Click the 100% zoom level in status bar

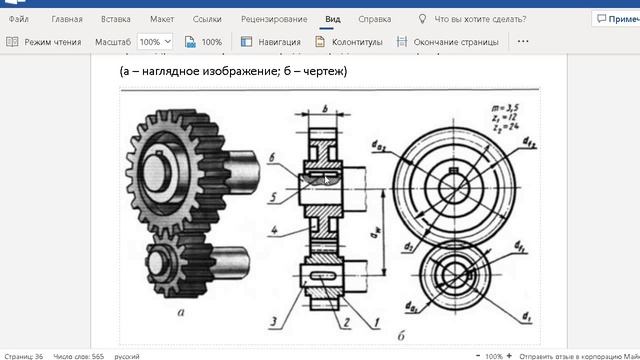pos(494,356)
